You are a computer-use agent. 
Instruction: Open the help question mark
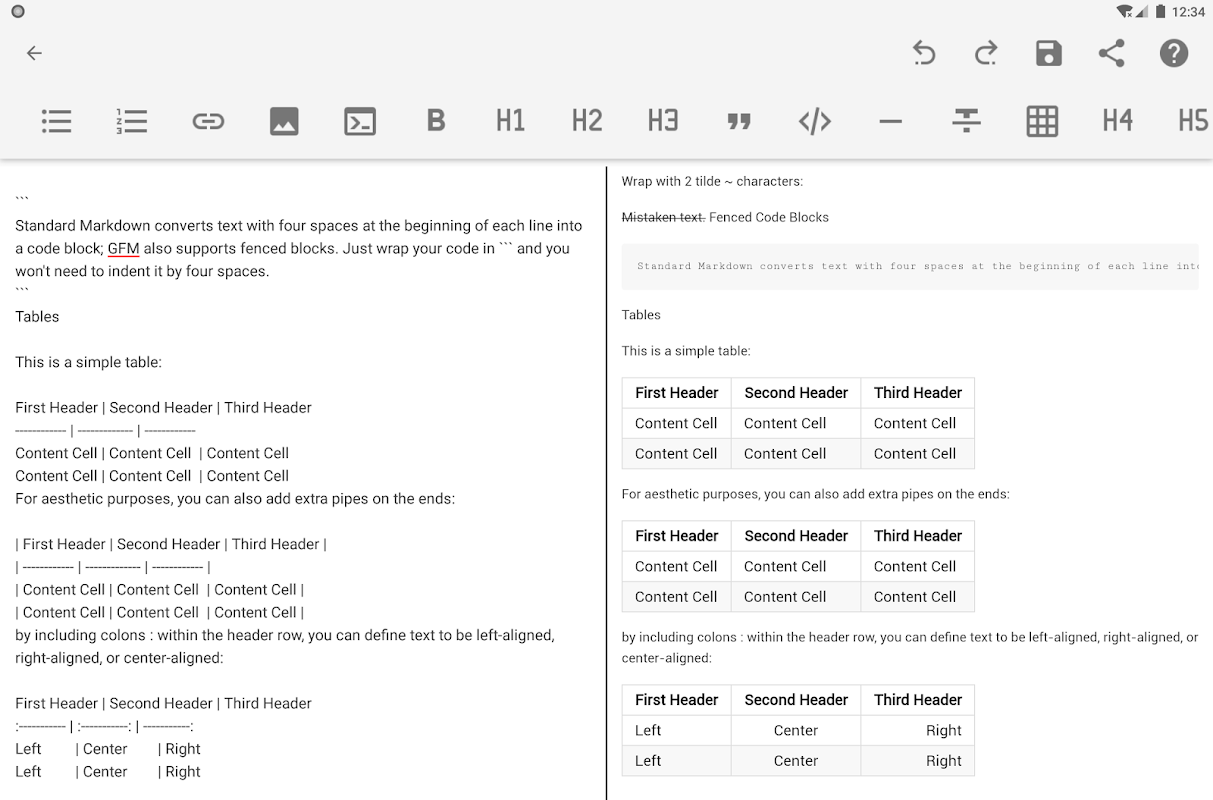click(x=1174, y=53)
